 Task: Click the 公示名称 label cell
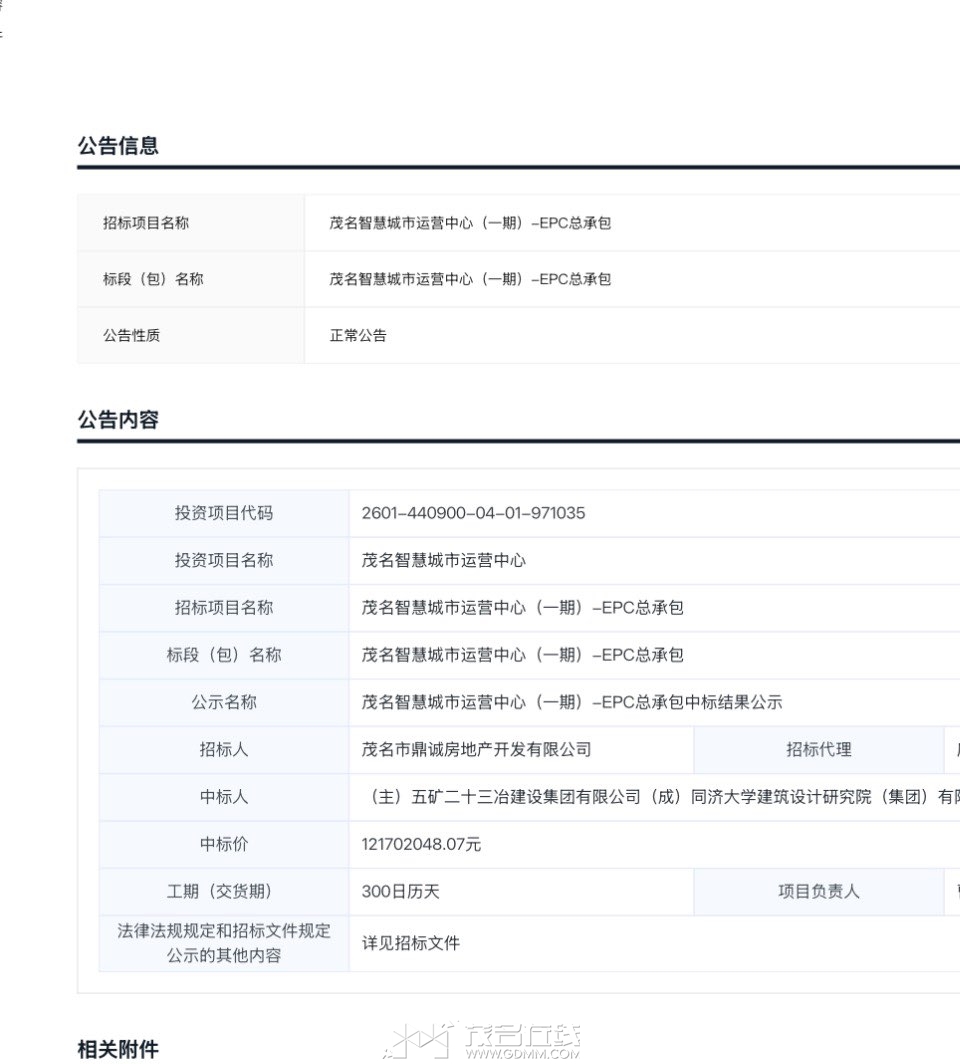coord(223,703)
